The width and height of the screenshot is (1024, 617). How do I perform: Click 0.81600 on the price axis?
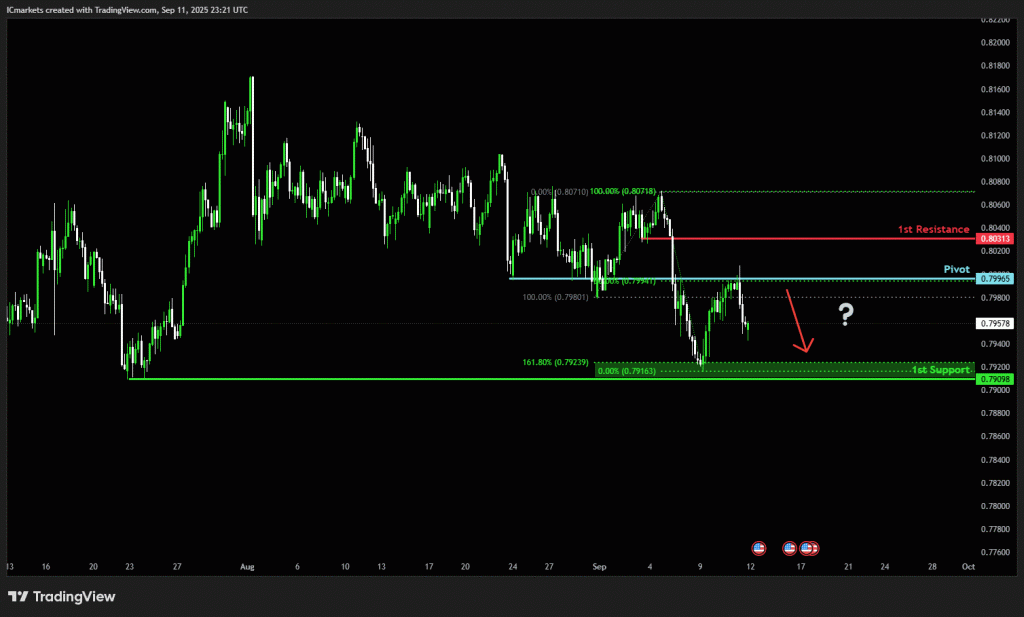995,89
